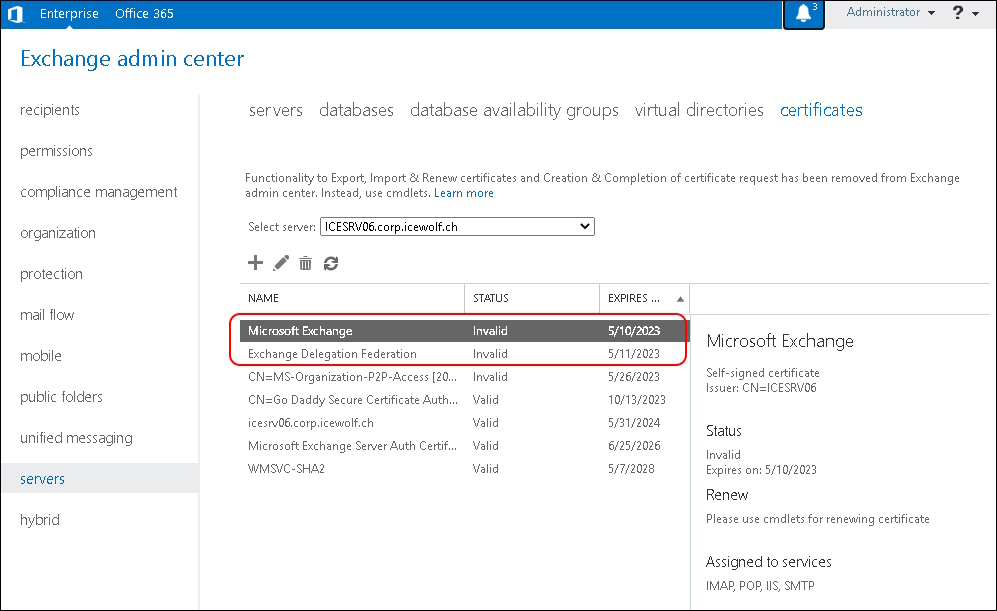Click the Renew heading in details pane

(727, 495)
